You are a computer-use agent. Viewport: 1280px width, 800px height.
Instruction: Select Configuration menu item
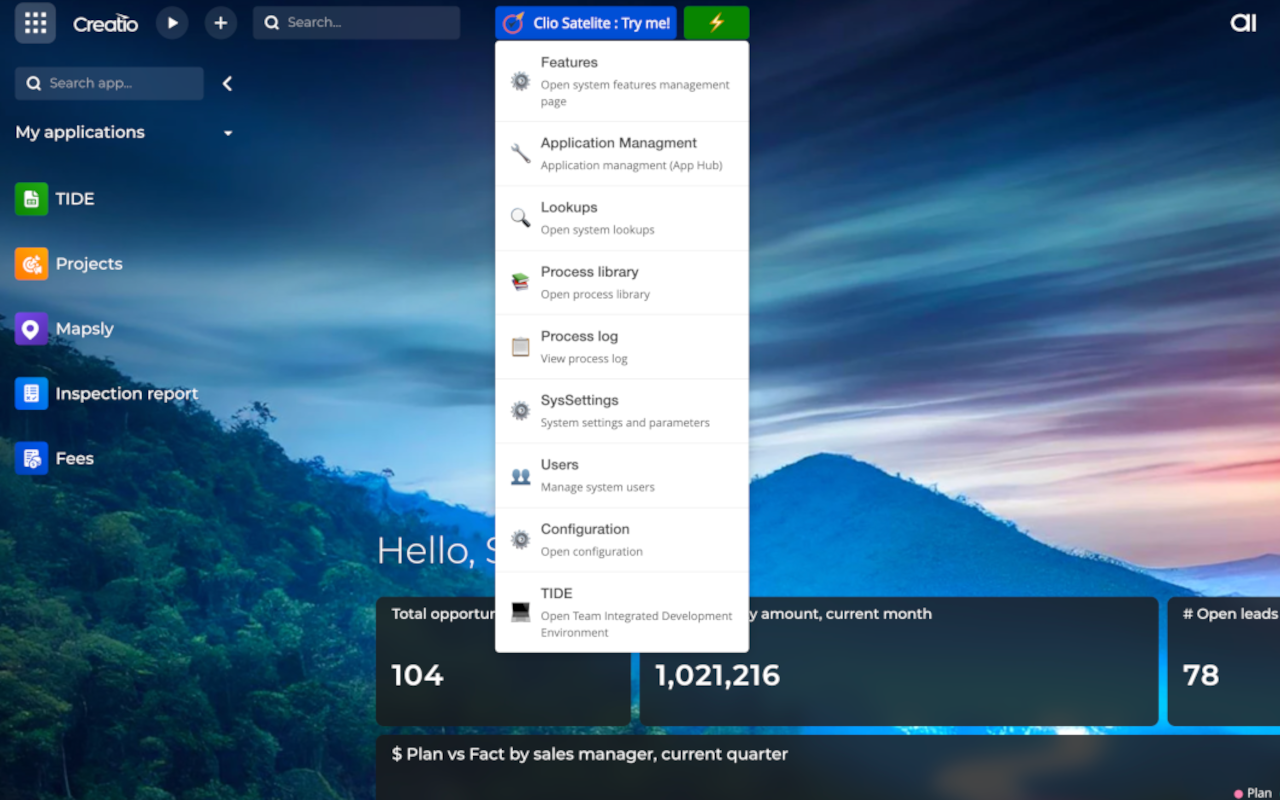point(622,540)
